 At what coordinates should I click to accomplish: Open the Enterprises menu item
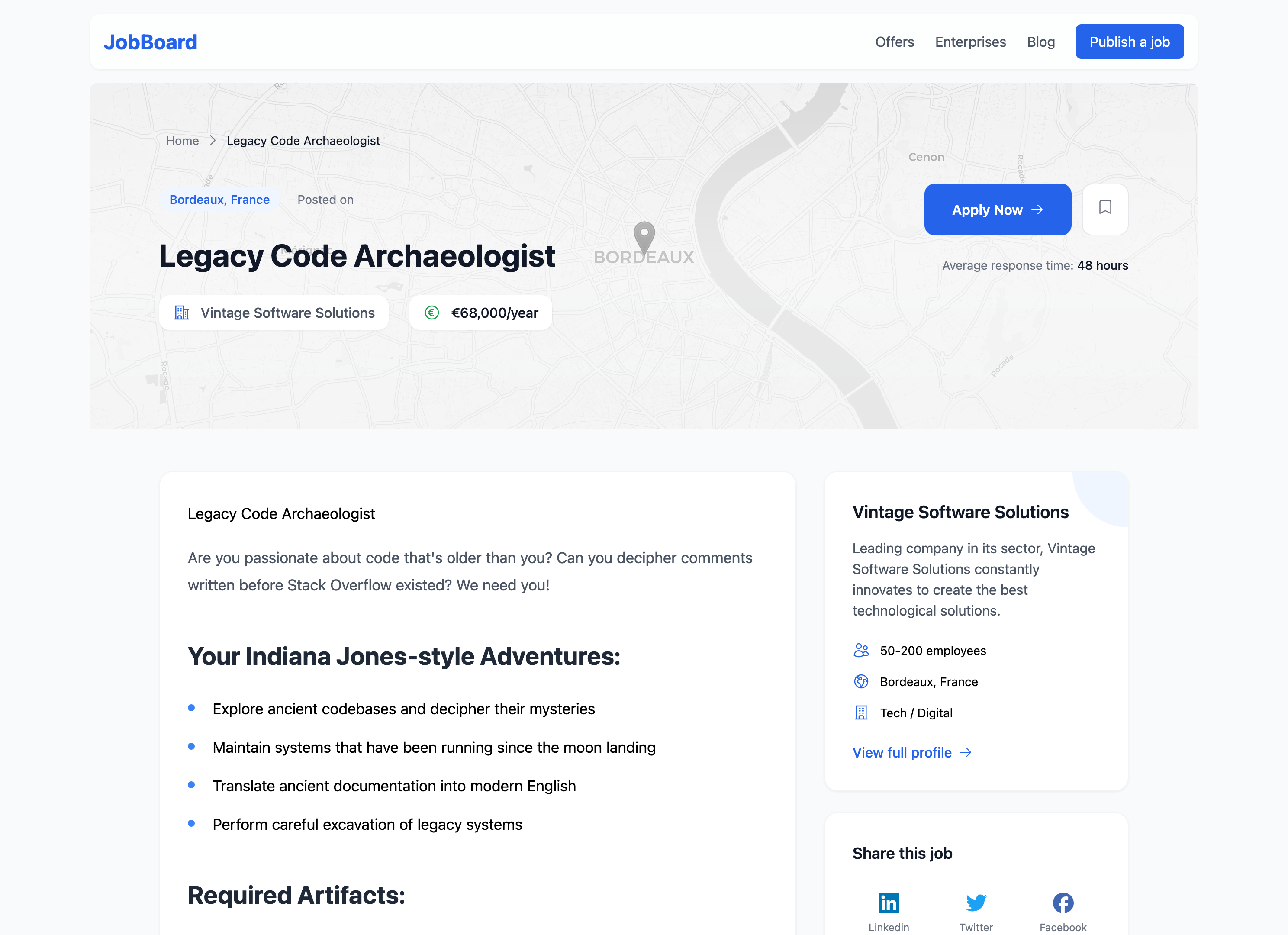coord(970,42)
